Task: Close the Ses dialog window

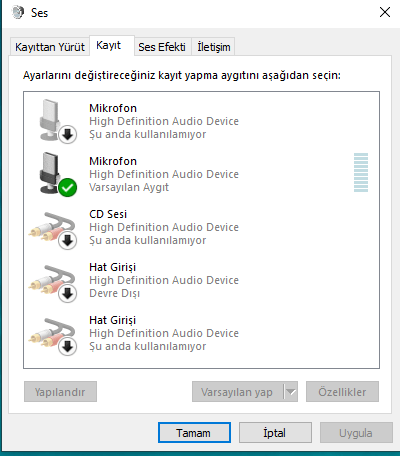Action: pos(385,12)
